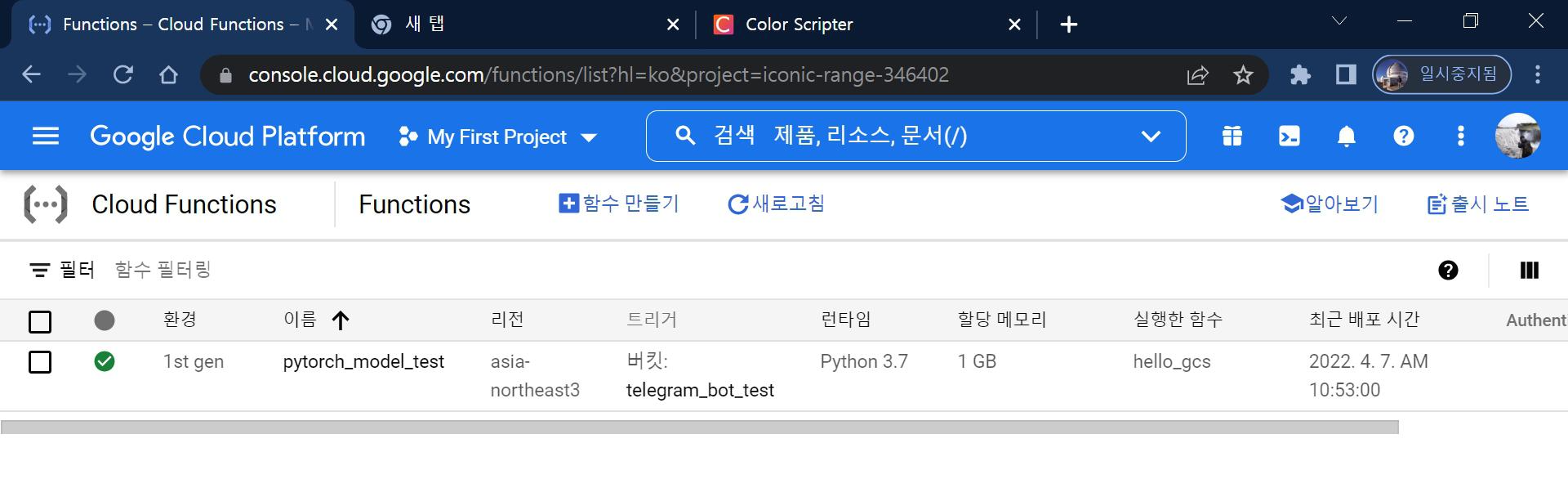Open the gift free trial icon
1568x497 pixels.
pos(1232,137)
